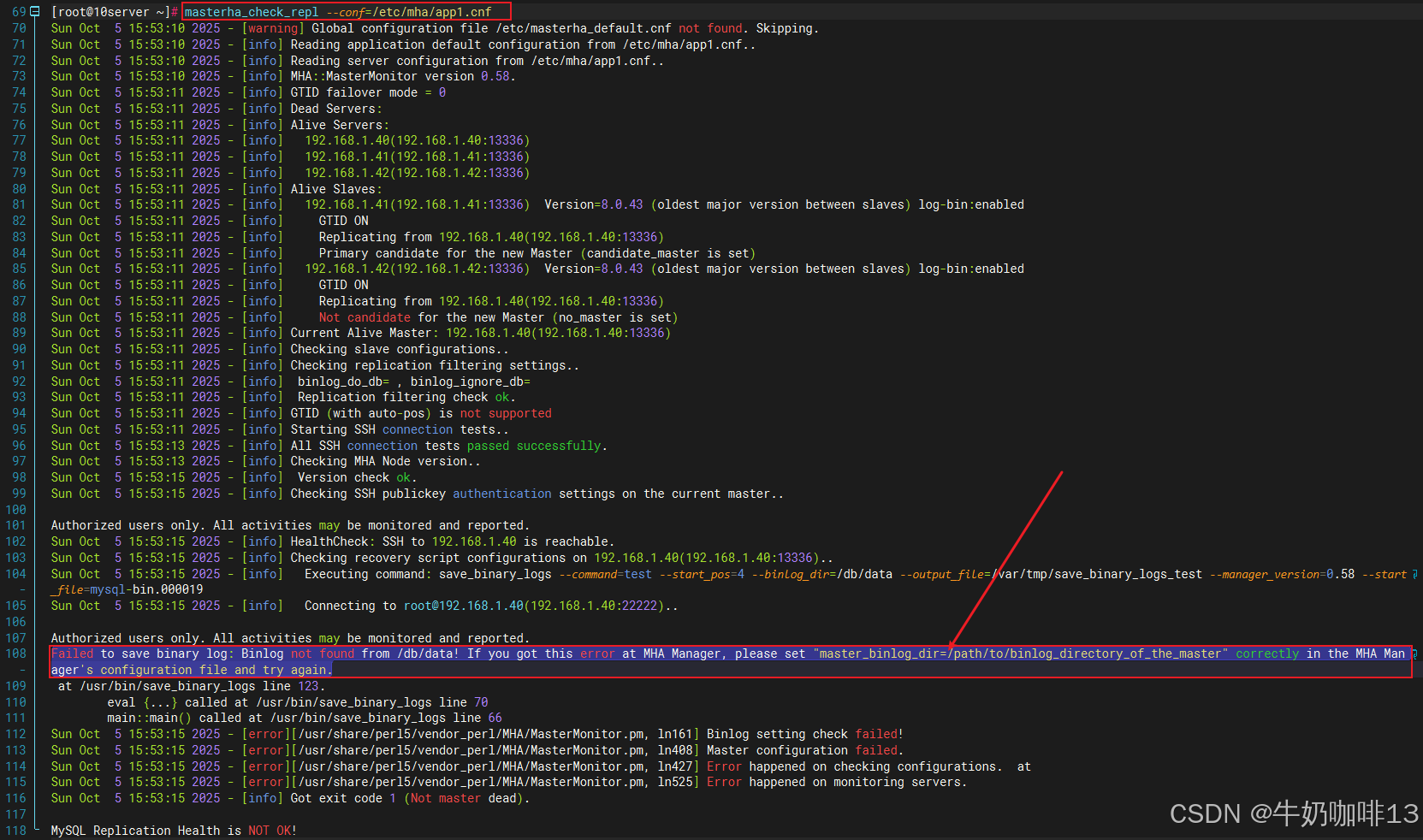Click the line-wrap indicator icon ending line 108
Viewport: 1423px width, 840px height.
coord(1414,654)
